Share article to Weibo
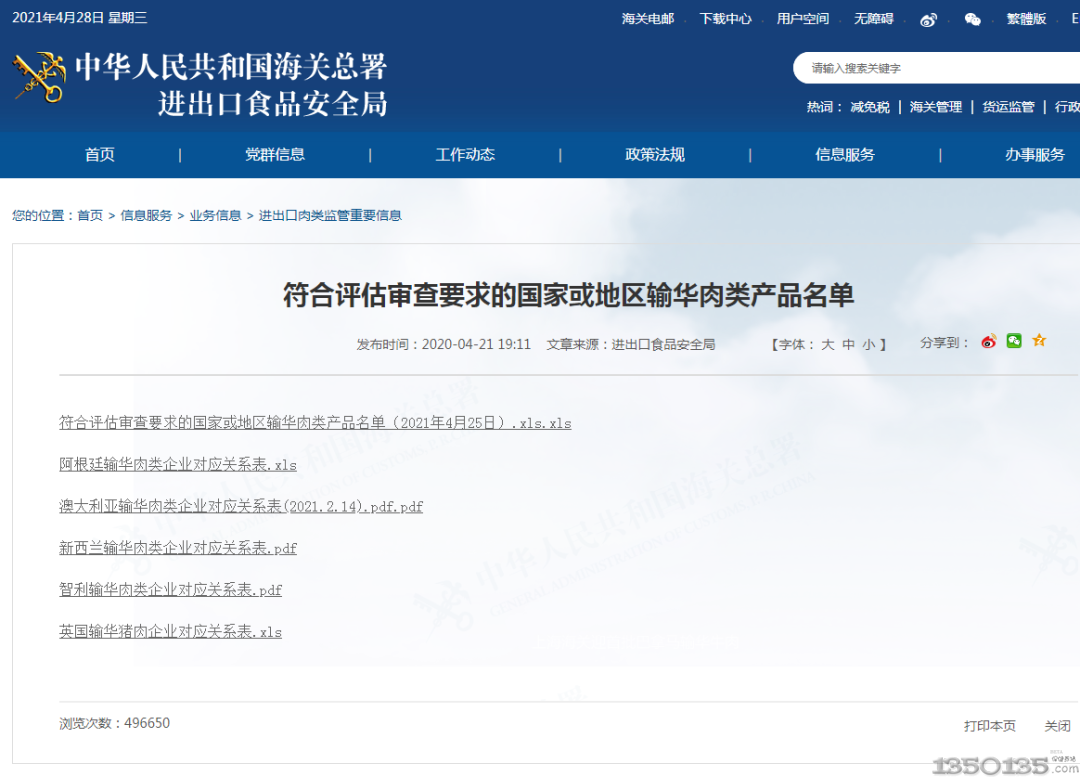The width and height of the screenshot is (1080, 777). (x=989, y=342)
